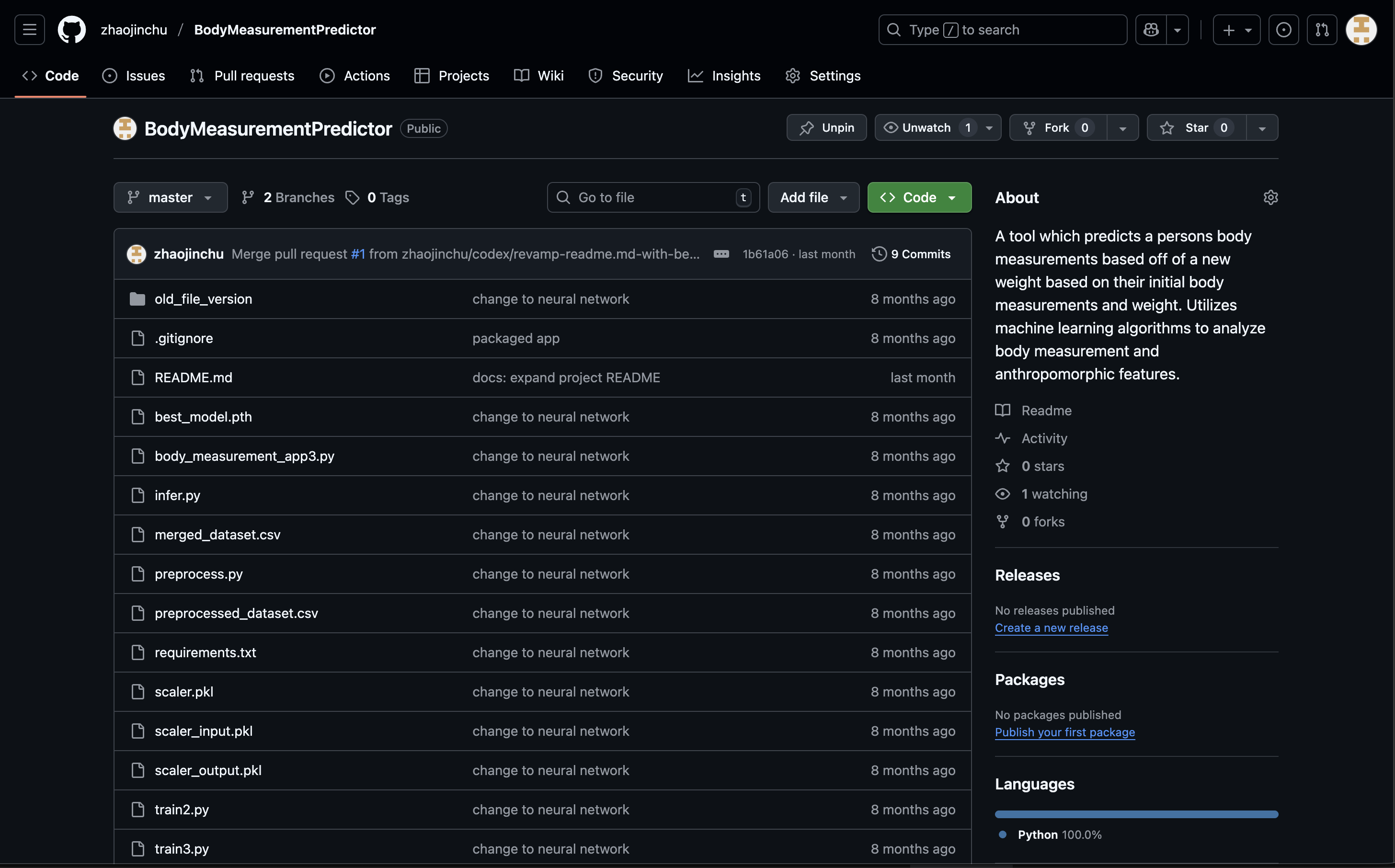View the 9 Commits history
This screenshot has height=868, width=1395.
pos(911,254)
